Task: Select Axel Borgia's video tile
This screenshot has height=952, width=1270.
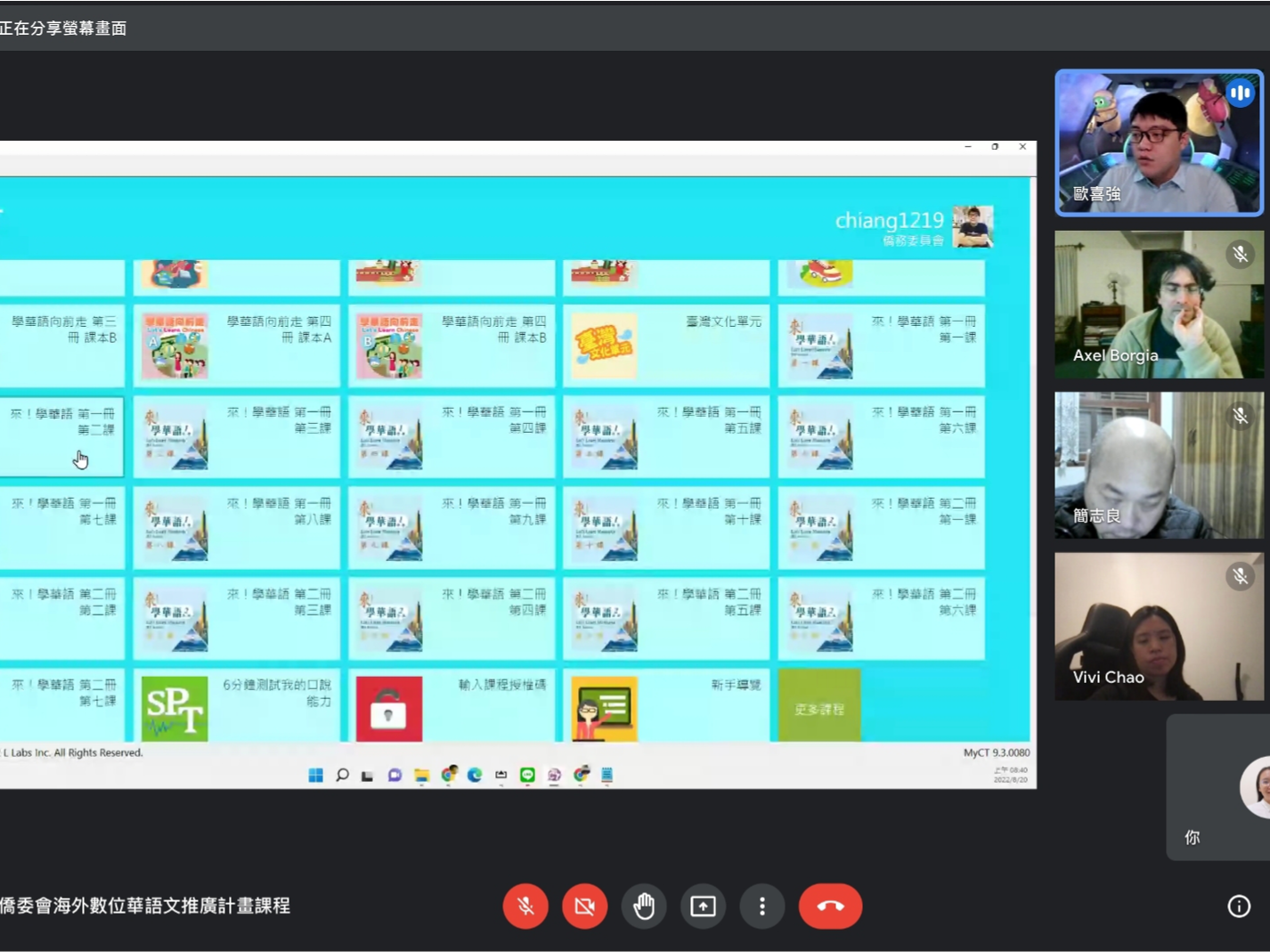Action: click(x=1159, y=305)
